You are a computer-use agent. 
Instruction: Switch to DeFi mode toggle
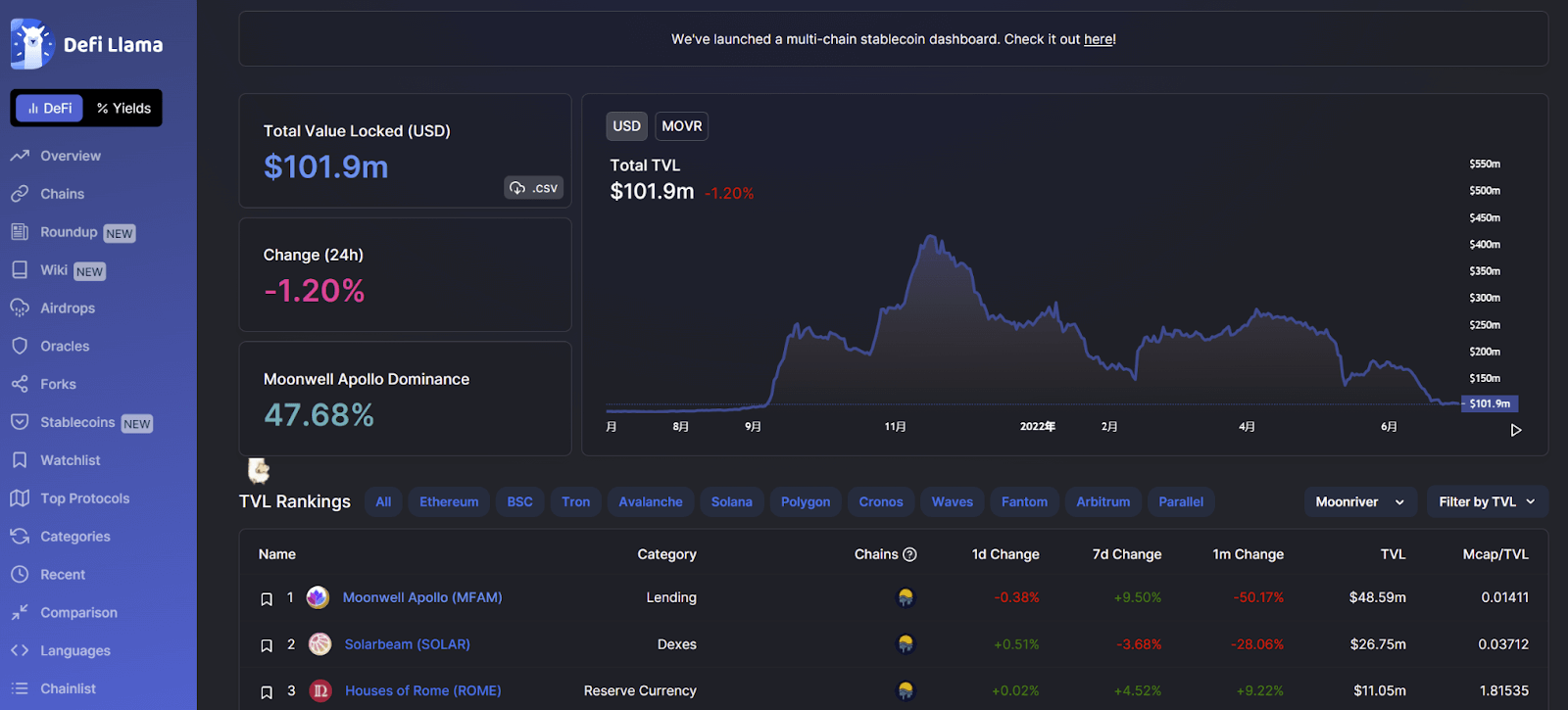tap(49, 108)
